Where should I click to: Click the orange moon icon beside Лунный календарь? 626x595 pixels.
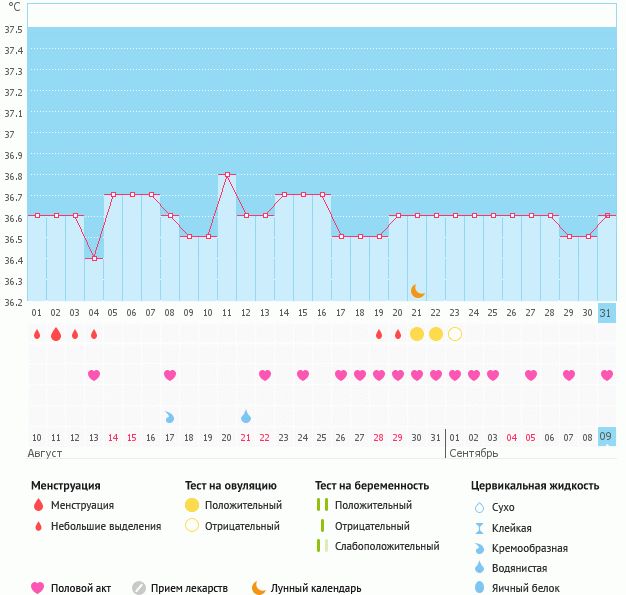tap(259, 588)
